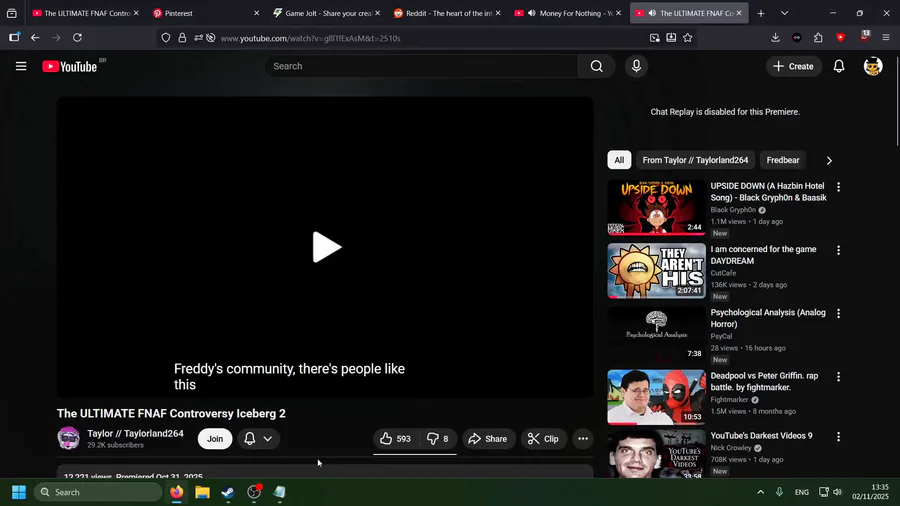Open browser downloads panel
The width and height of the screenshot is (900, 506).
[775, 38]
